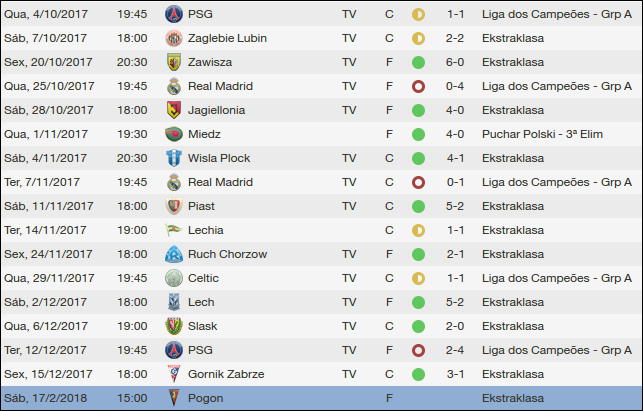Open the 5-2 result against Piast

455,206
